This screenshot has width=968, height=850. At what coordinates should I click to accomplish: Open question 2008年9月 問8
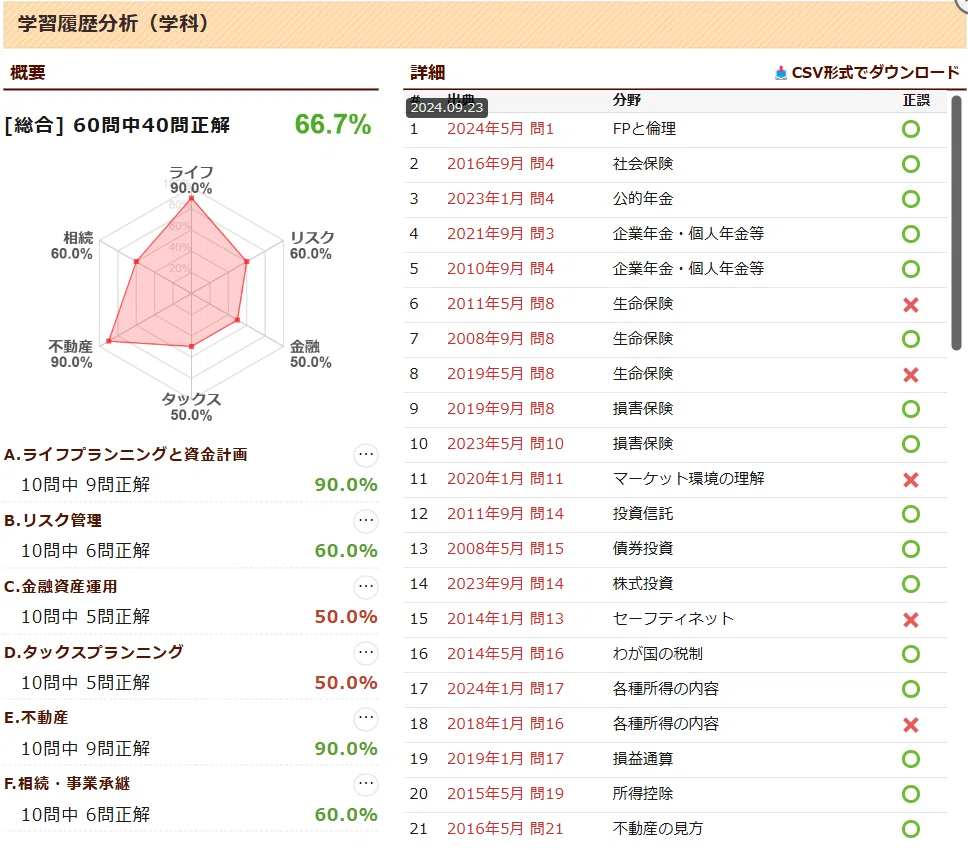(x=501, y=339)
